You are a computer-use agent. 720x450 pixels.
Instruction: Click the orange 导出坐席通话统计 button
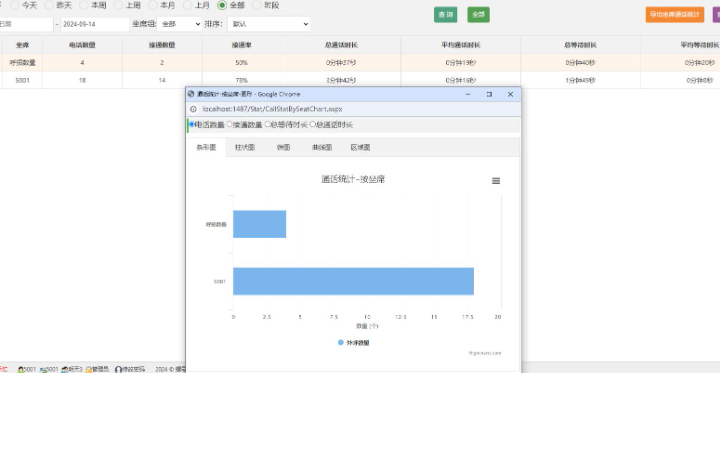[675, 15]
